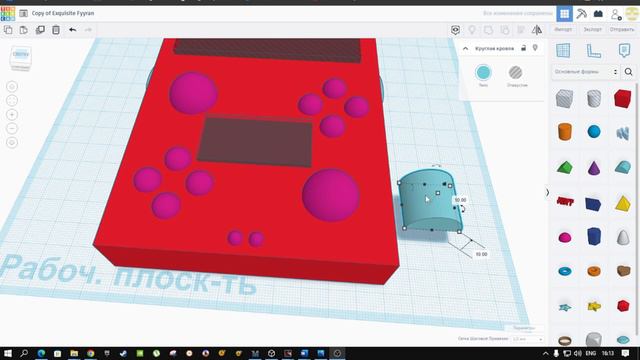Open the Tinkercad home logo
Image resolution: width=640 pixels, height=360 pixels.
pyautogui.click(x=8, y=13)
